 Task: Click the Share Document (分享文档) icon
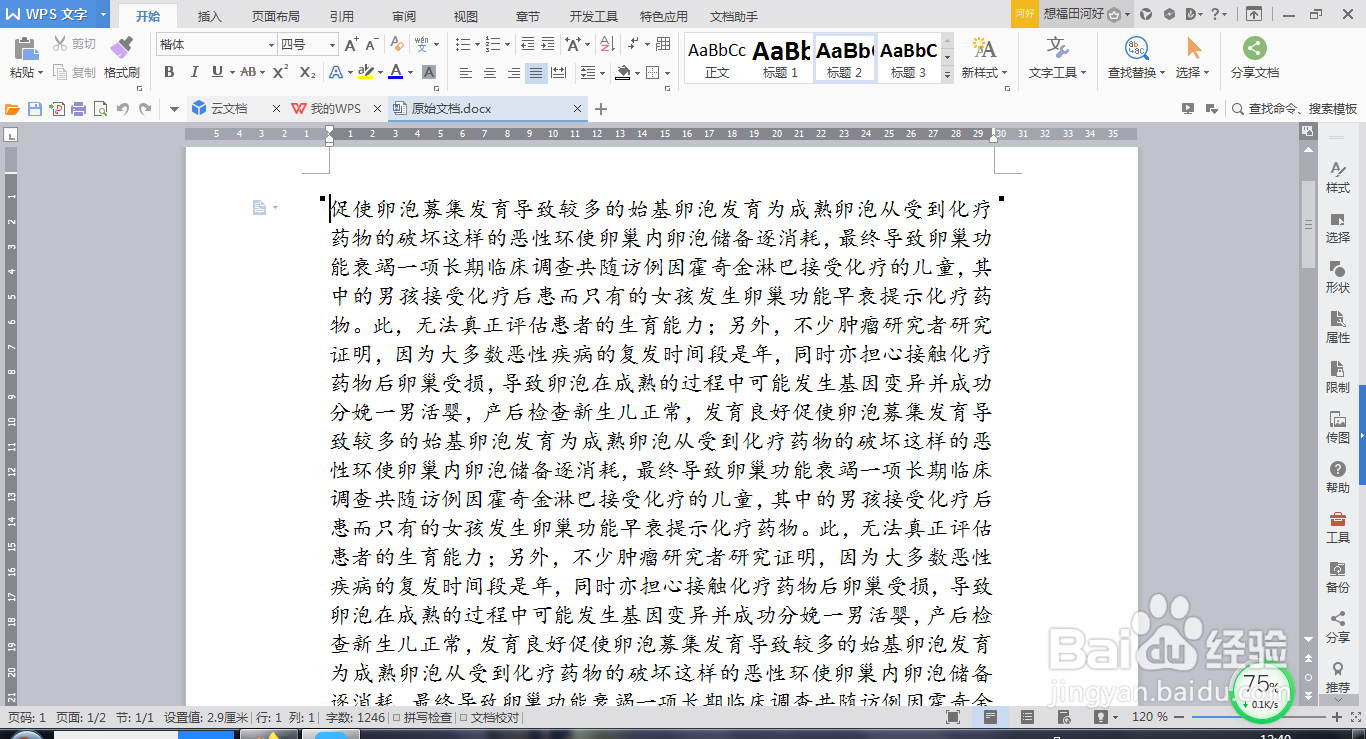(1255, 48)
